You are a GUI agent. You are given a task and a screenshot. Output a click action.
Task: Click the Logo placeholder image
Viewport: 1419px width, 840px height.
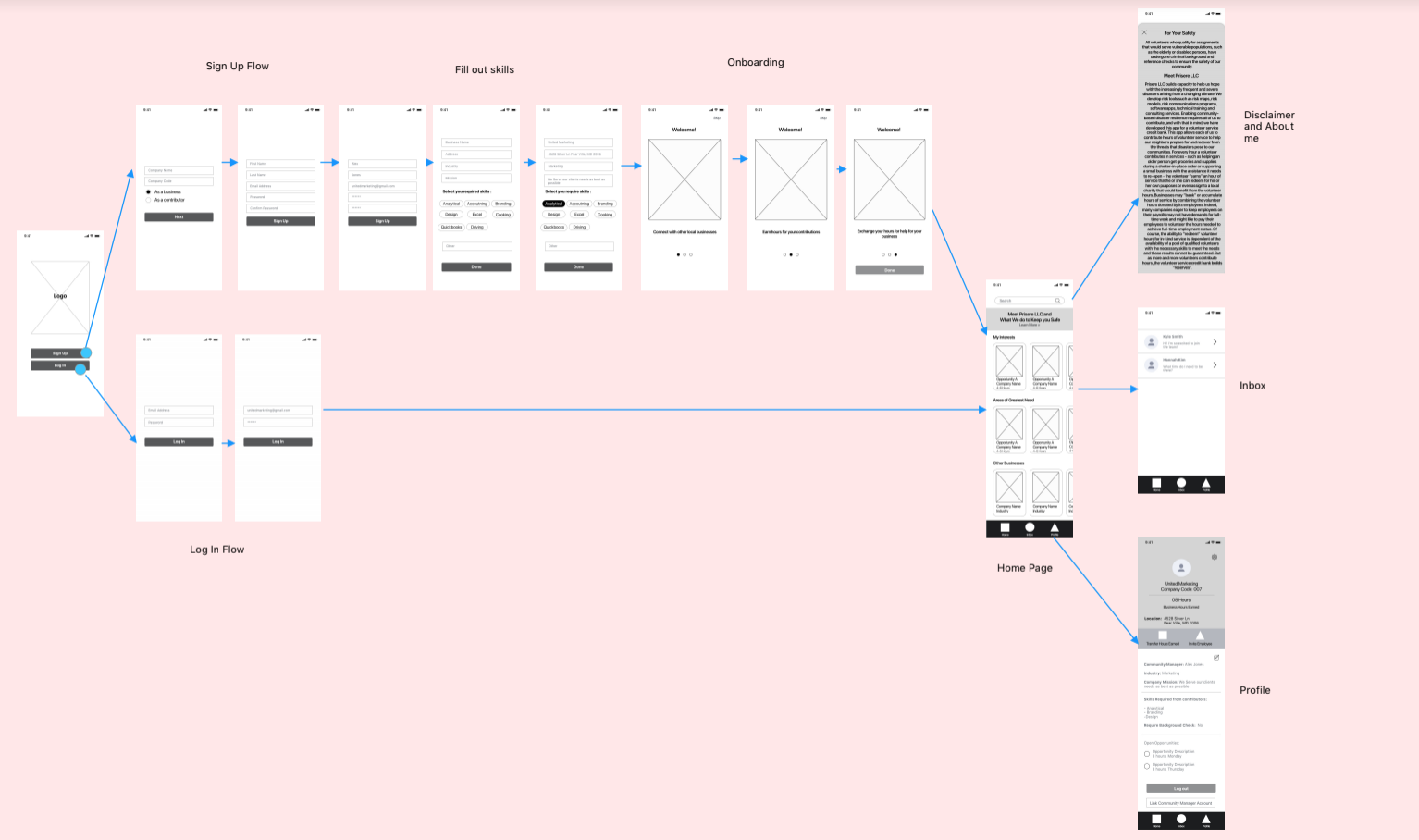pyautogui.click(x=60, y=297)
